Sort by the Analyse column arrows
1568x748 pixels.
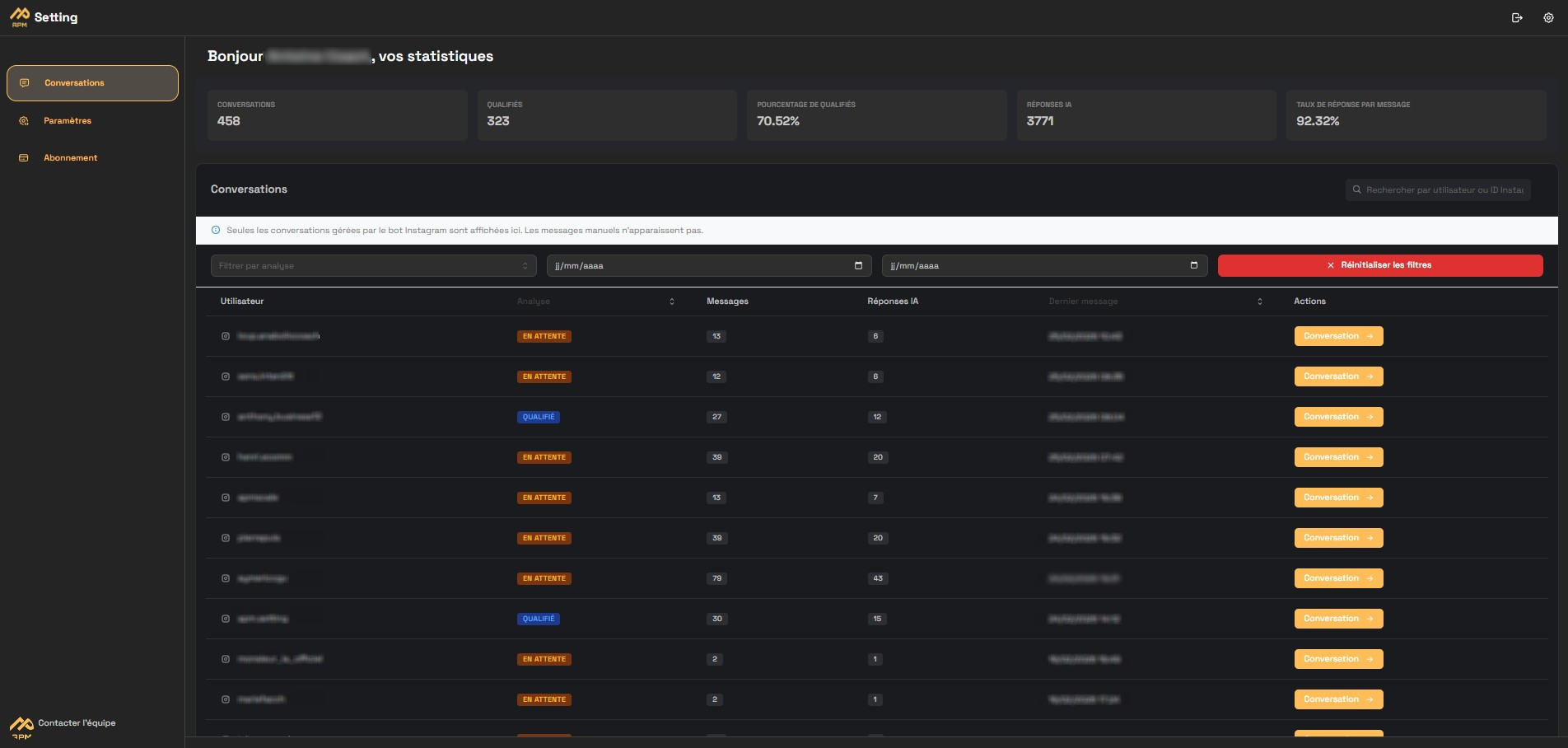click(671, 302)
